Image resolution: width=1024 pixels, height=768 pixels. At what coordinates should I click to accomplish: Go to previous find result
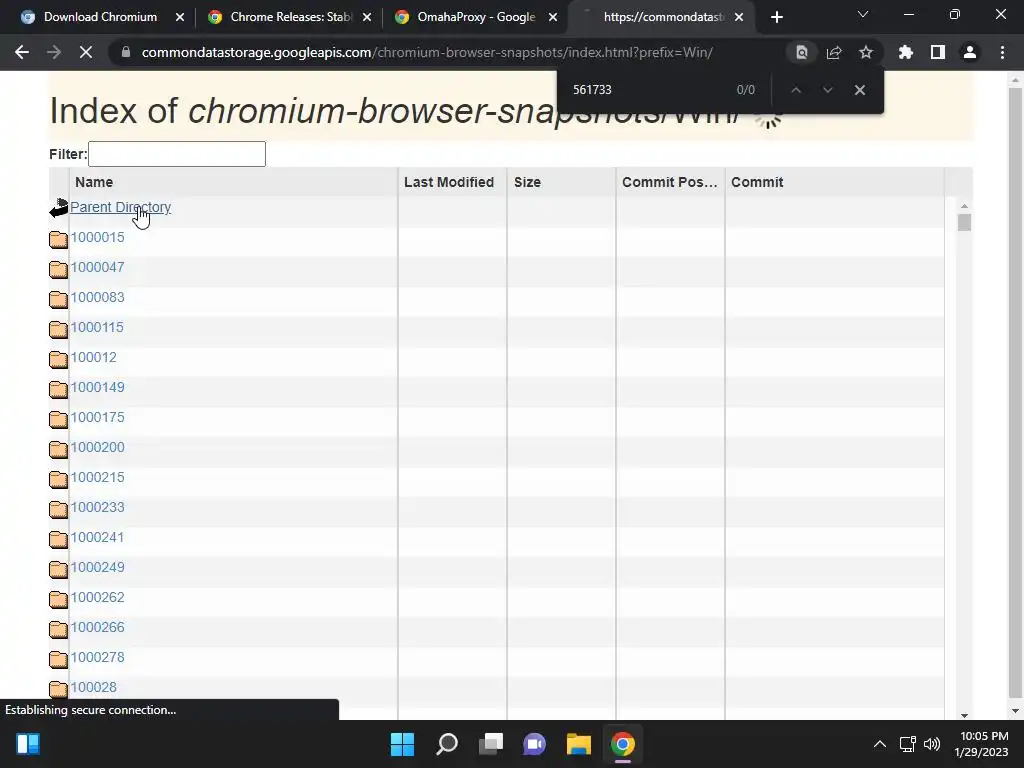pyautogui.click(x=795, y=90)
